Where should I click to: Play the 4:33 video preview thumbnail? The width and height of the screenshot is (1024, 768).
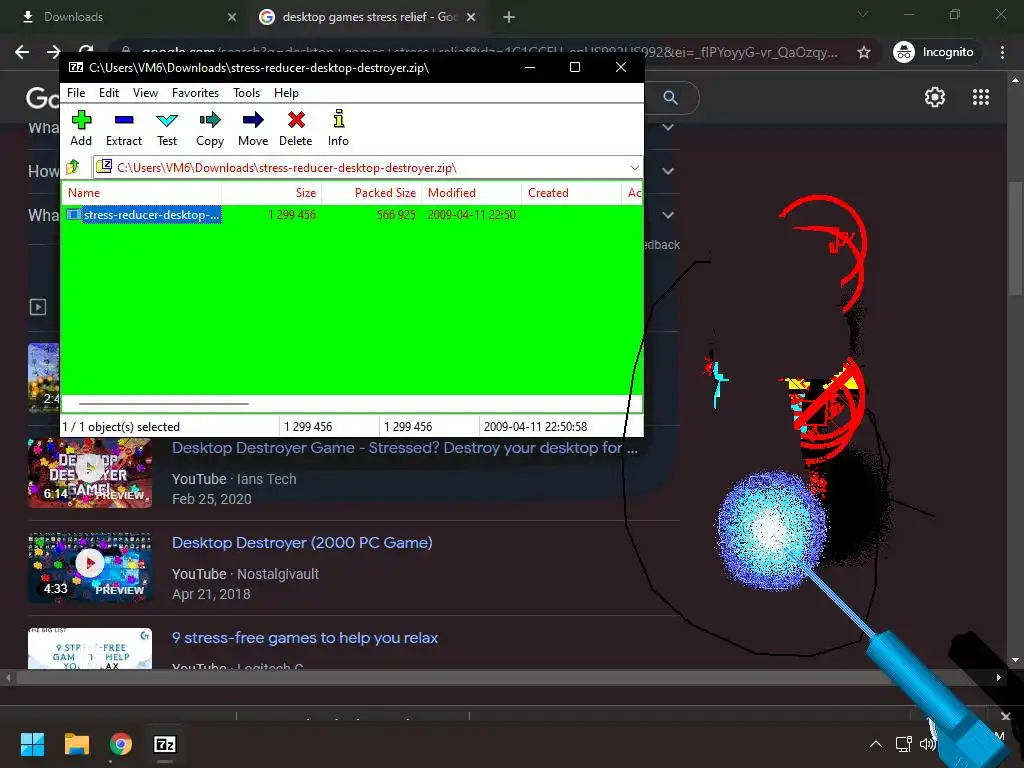click(89, 568)
